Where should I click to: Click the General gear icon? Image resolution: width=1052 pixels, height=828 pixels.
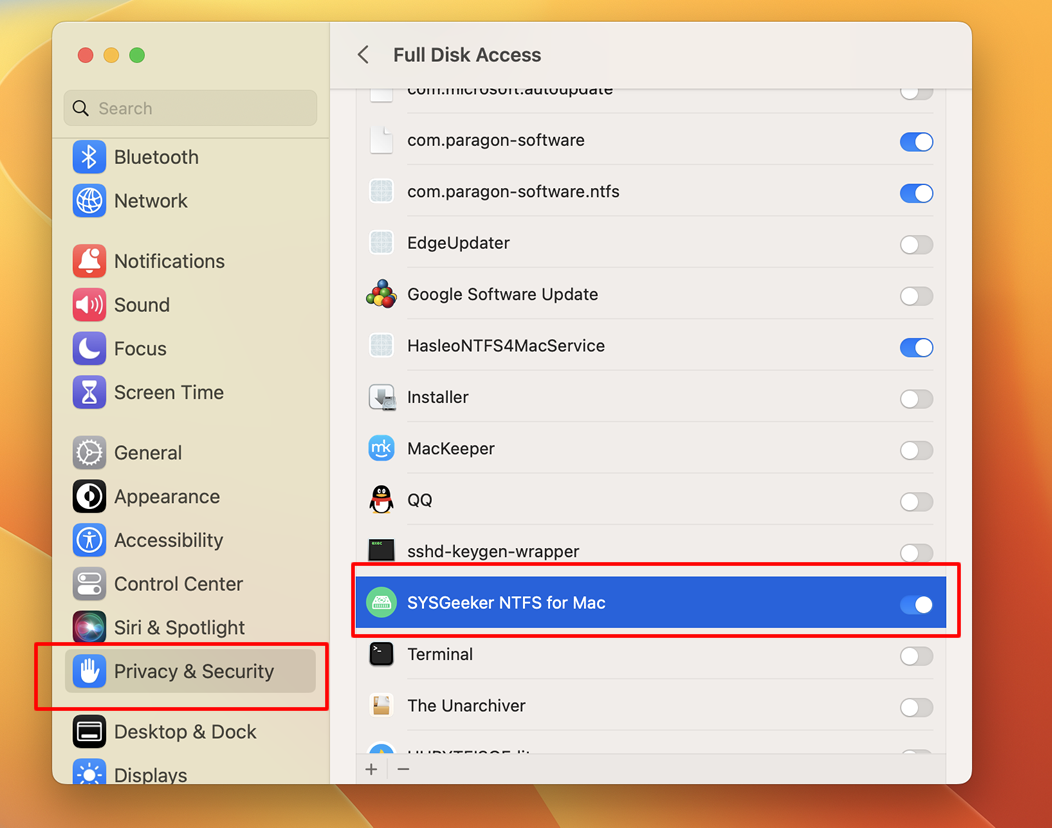89,453
